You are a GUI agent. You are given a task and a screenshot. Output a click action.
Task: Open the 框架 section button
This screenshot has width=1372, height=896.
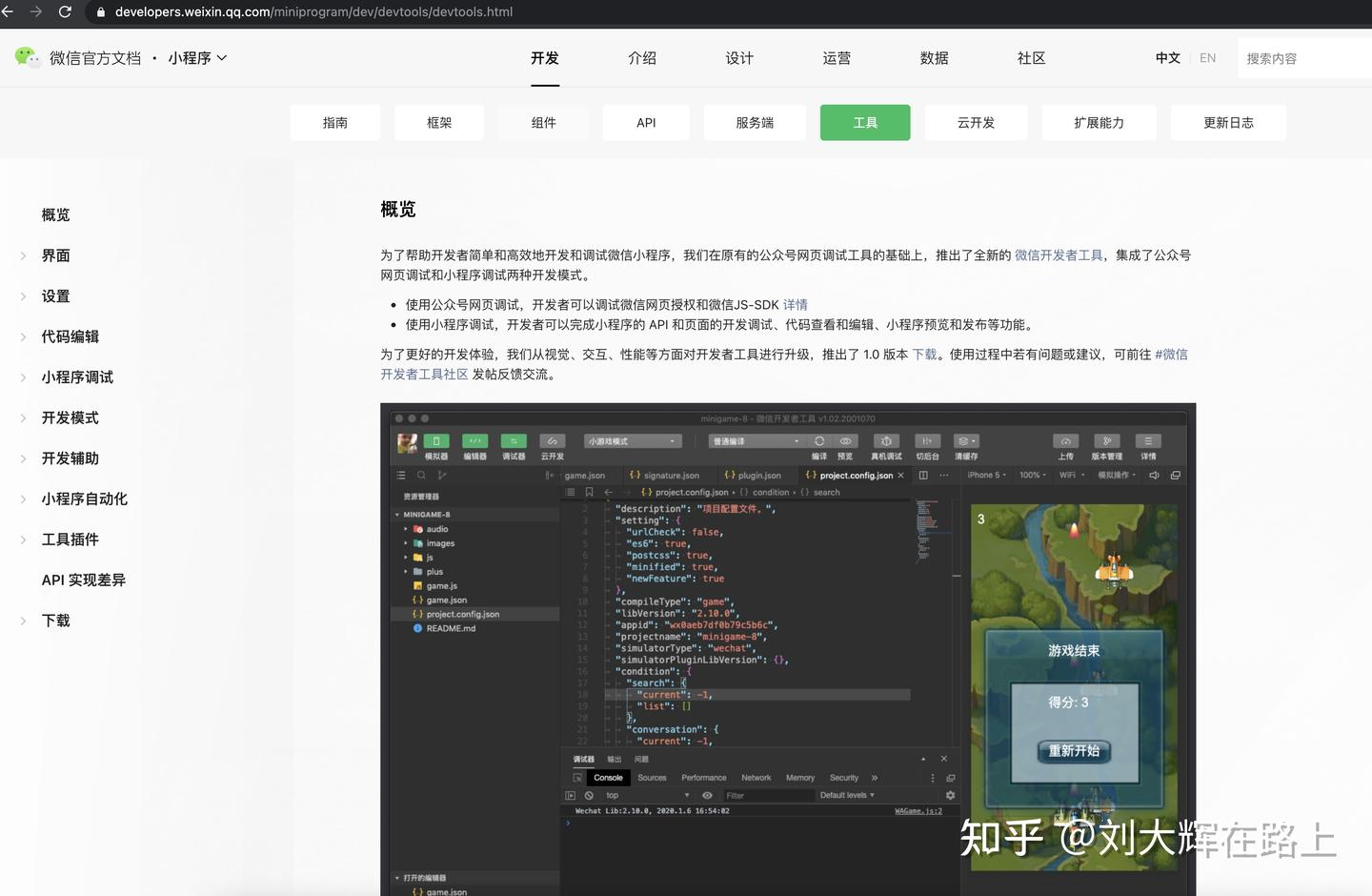439,122
